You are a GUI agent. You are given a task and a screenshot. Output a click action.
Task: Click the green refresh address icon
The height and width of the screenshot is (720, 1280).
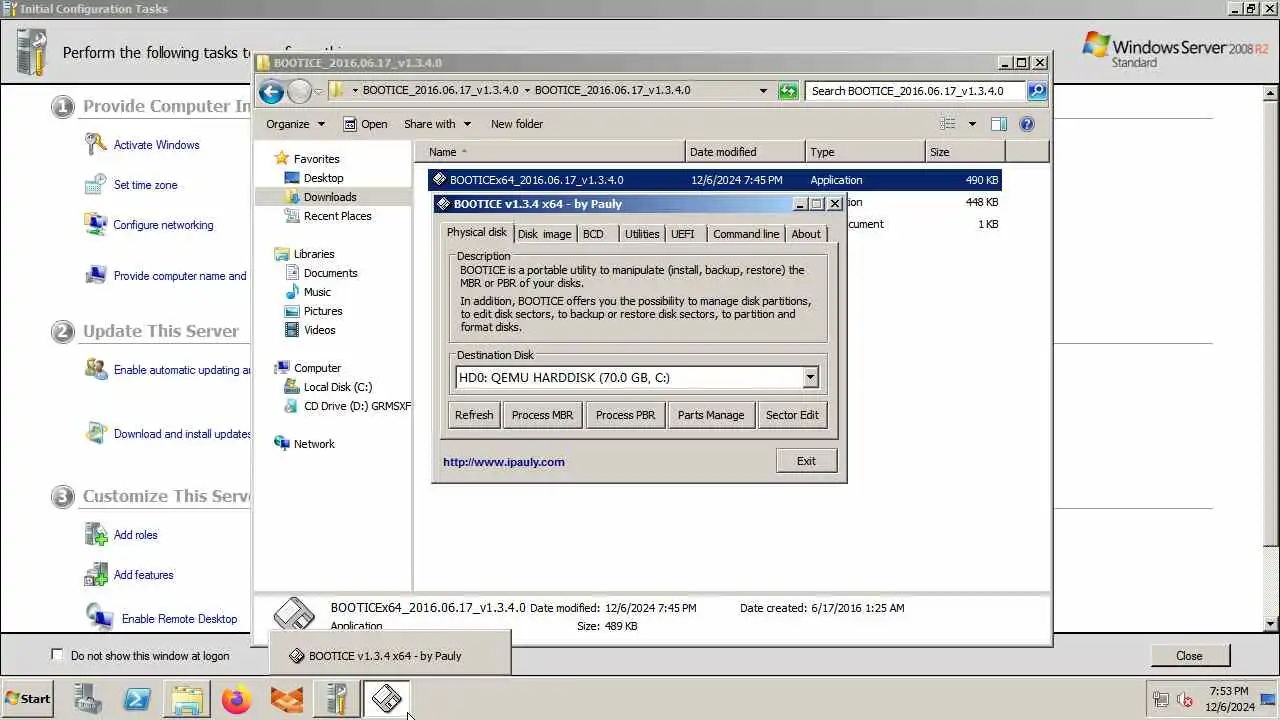788,91
